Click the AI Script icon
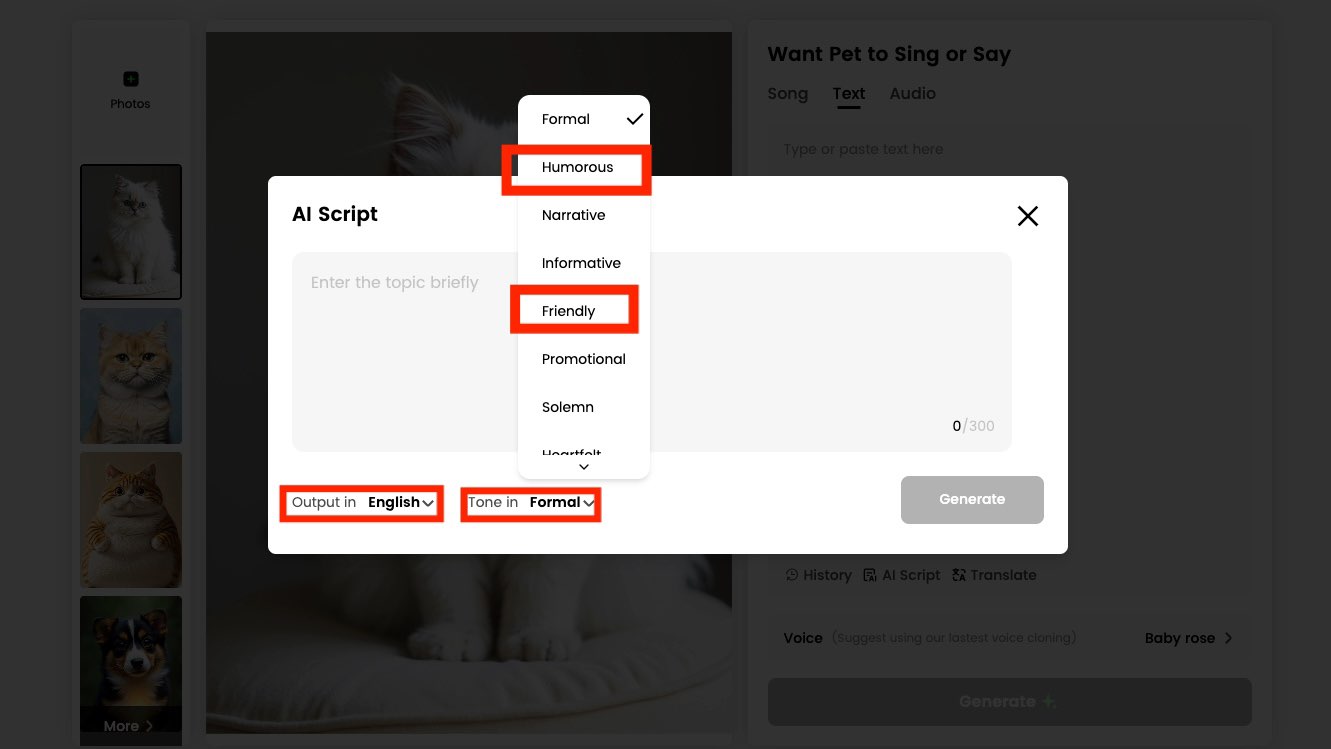This screenshot has height=749, width=1331. (x=870, y=575)
